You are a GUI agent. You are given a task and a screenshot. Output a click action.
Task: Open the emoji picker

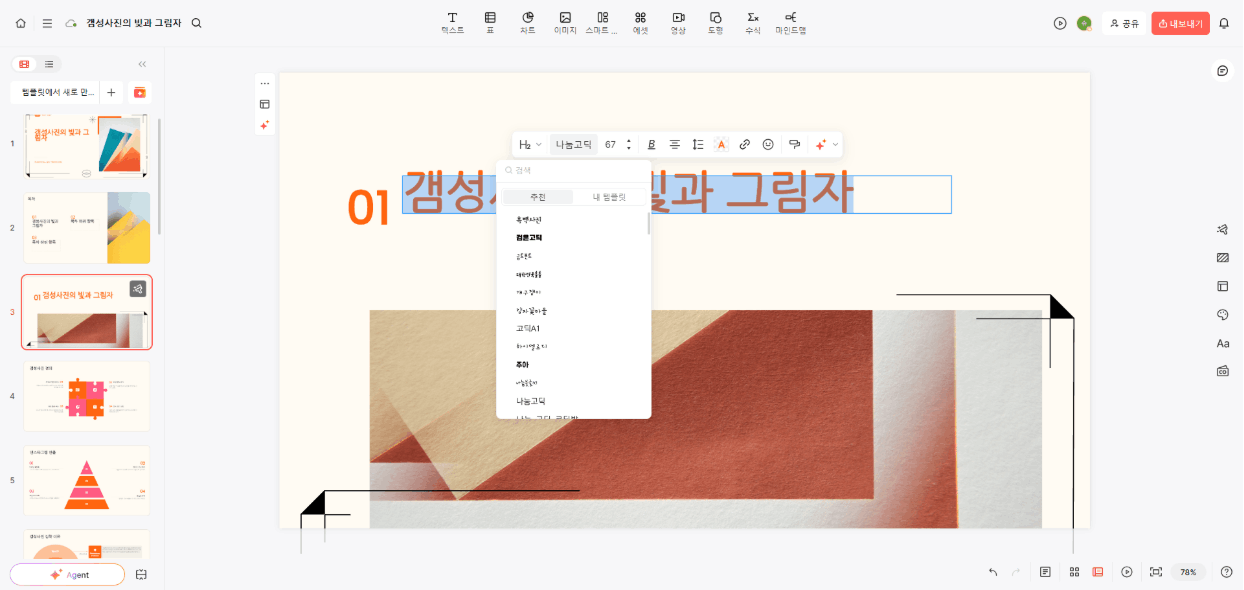768,145
